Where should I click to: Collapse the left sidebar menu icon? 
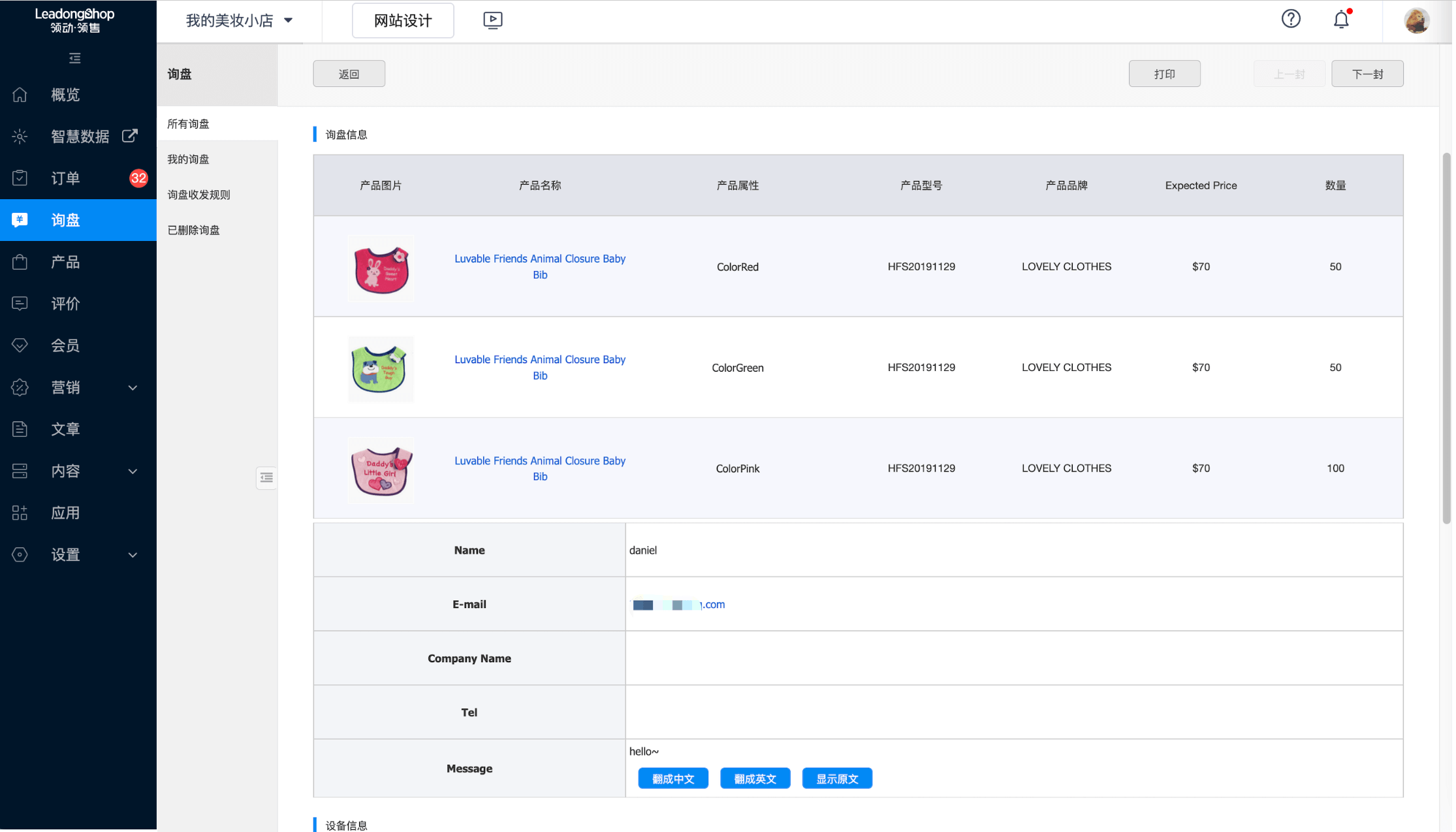[75, 58]
